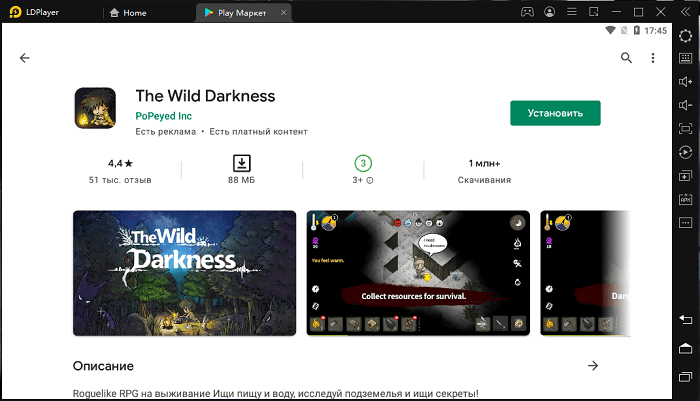Image resolution: width=700 pixels, height=401 pixels.
Task: Open the LDPlayer gamepad icon
Action: (x=527, y=12)
